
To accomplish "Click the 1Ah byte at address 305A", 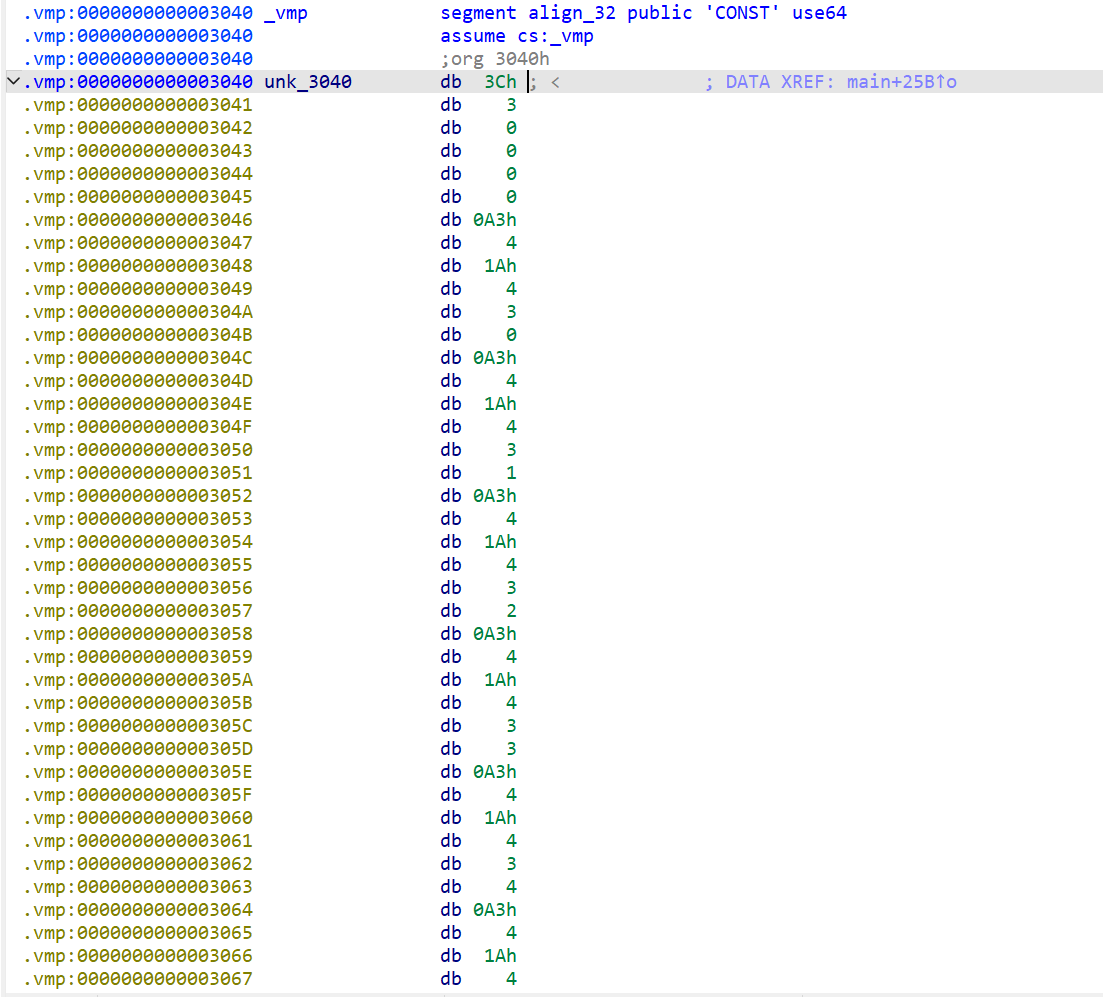I will (500, 680).
